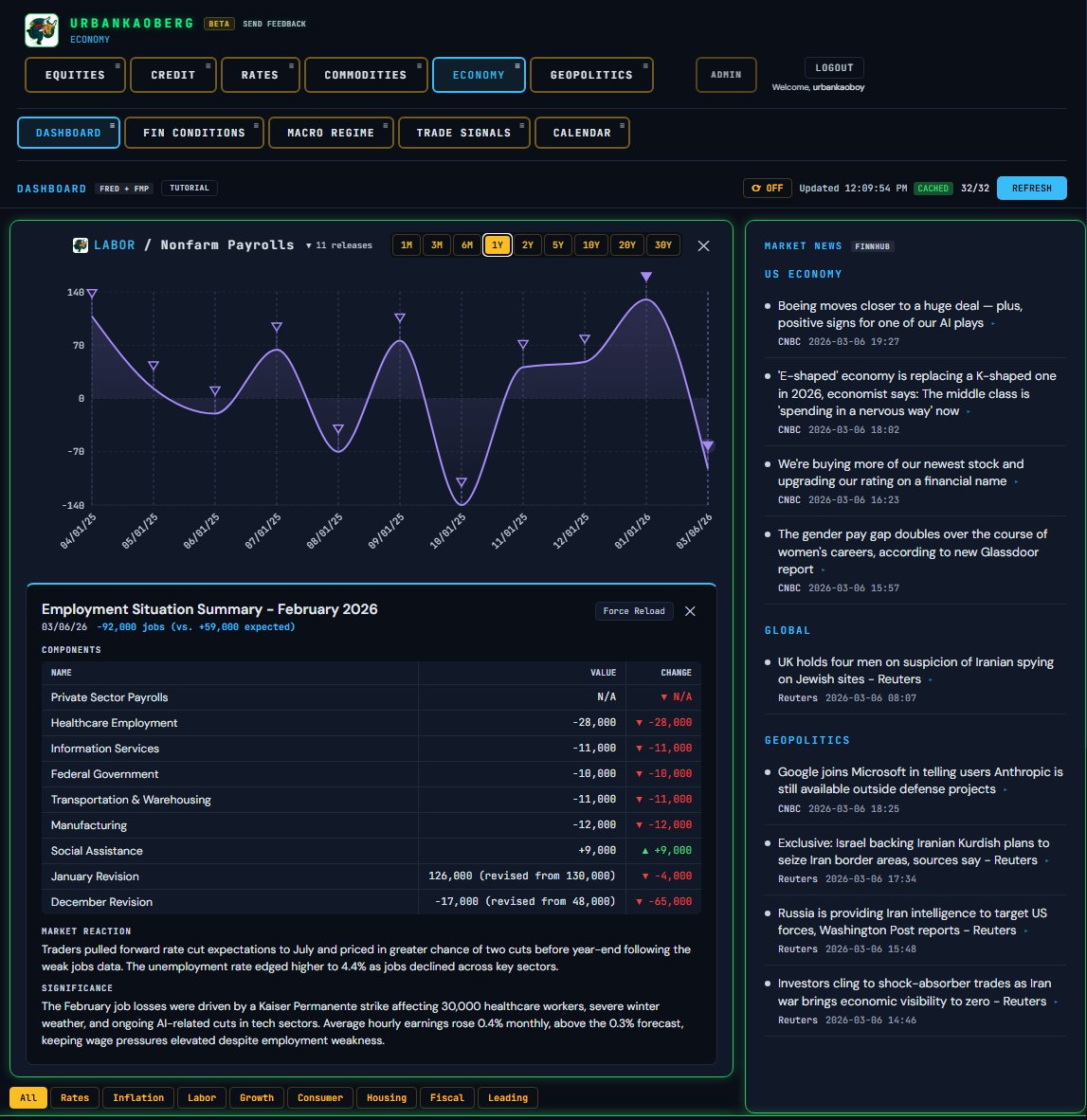Filter indicators by Inflation
This screenshot has height=1120, width=1087.
coord(138,1098)
